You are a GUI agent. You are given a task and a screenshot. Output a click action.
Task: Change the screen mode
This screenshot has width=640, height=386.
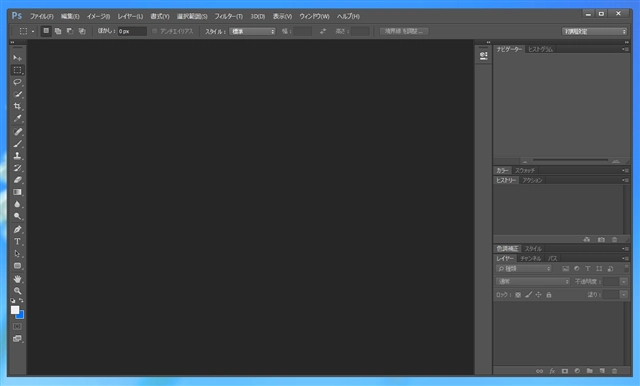(17, 339)
